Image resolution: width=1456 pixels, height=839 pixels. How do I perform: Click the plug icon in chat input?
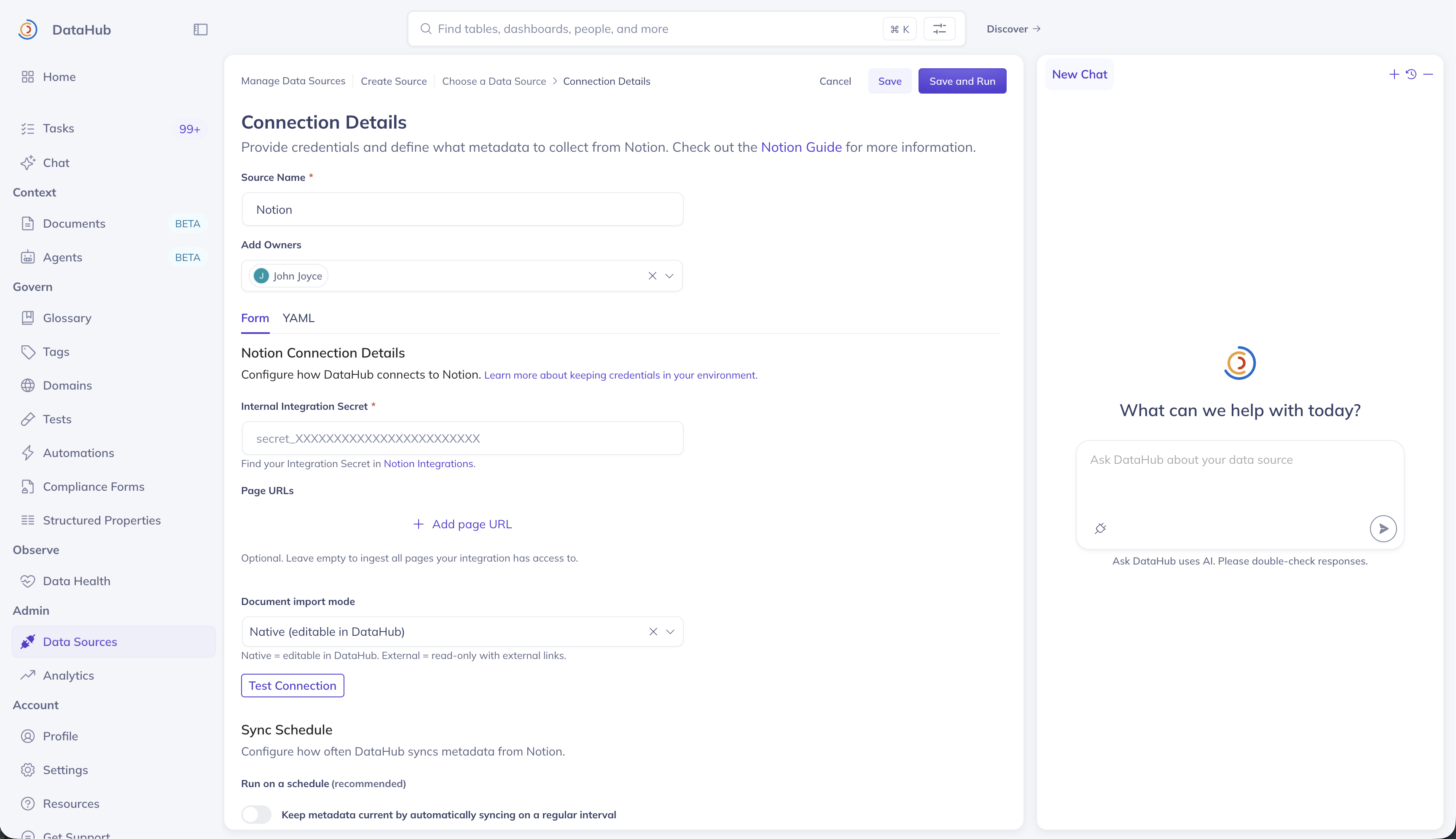pos(1100,528)
